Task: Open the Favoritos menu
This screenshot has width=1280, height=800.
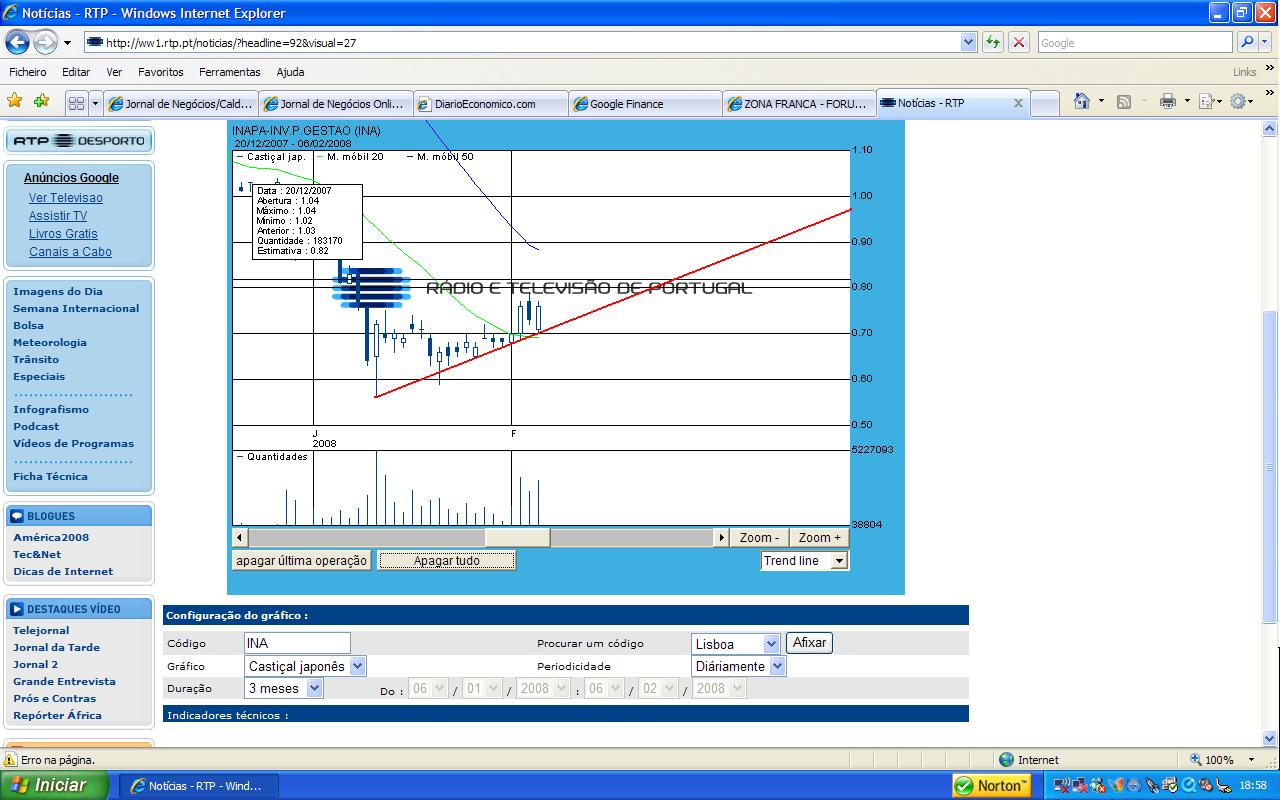Action: [161, 72]
